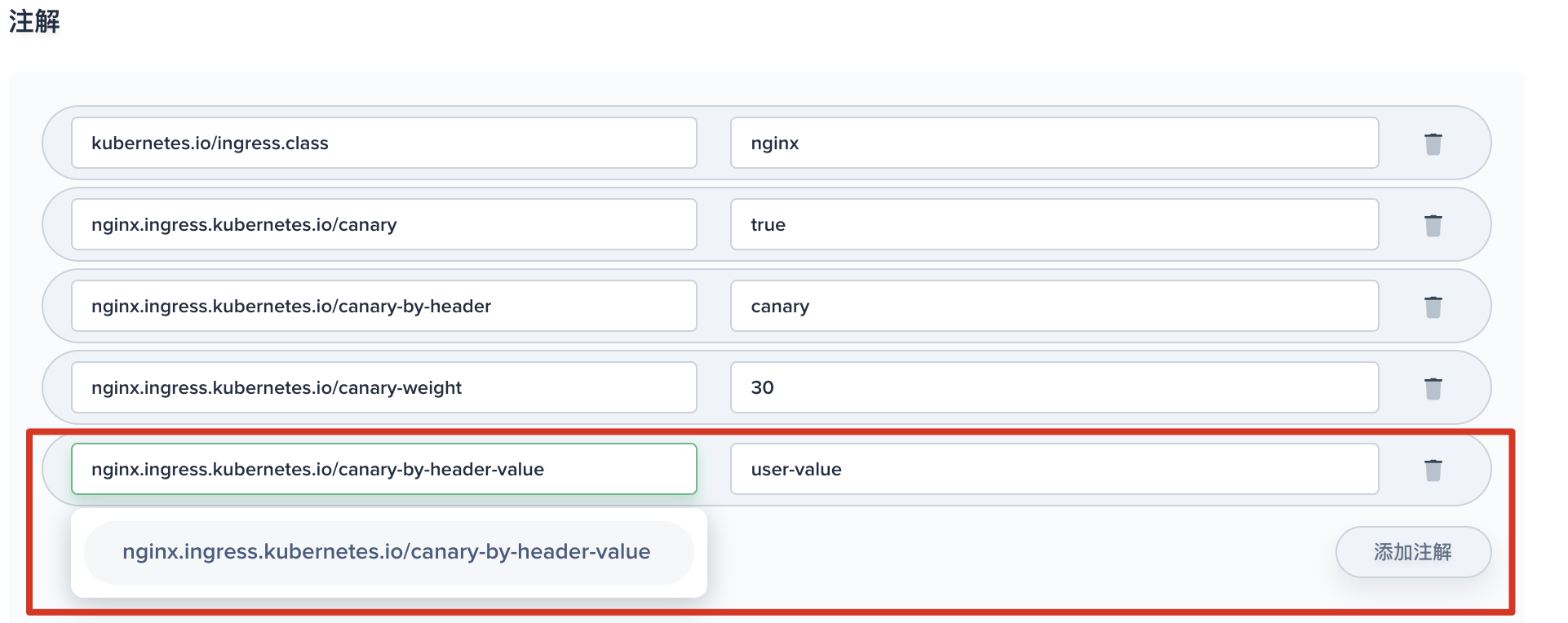This screenshot has height=623, width=1568.
Task: Focus the canary-by-header key input
Action: click(383, 306)
